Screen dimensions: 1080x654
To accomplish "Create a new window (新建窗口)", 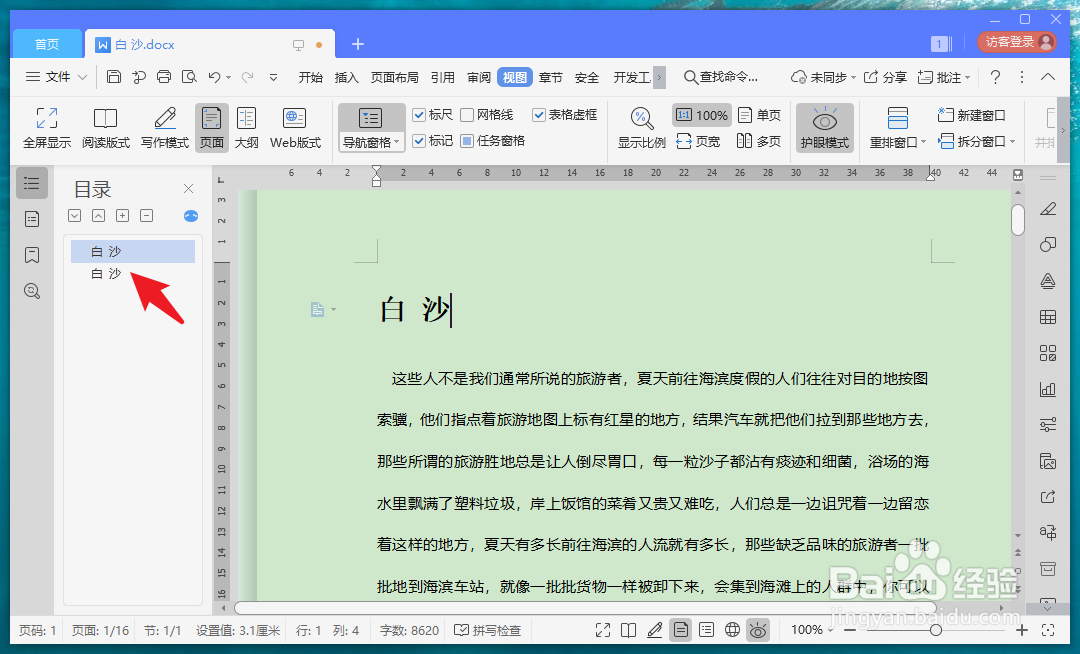I will [971, 115].
